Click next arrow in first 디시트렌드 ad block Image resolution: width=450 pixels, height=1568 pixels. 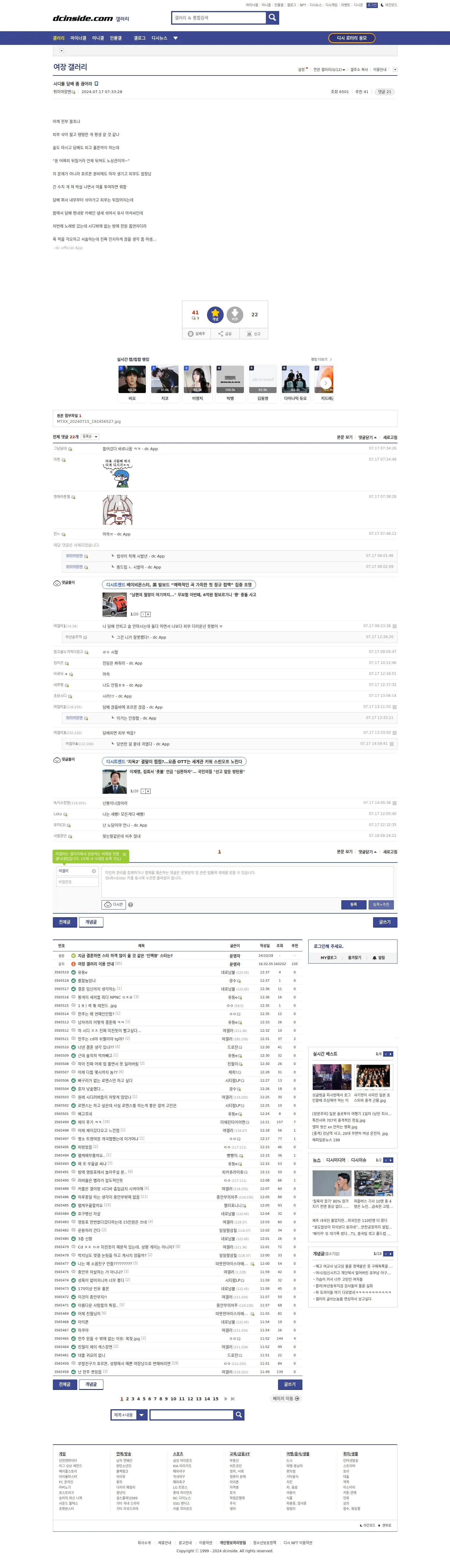[149, 614]
